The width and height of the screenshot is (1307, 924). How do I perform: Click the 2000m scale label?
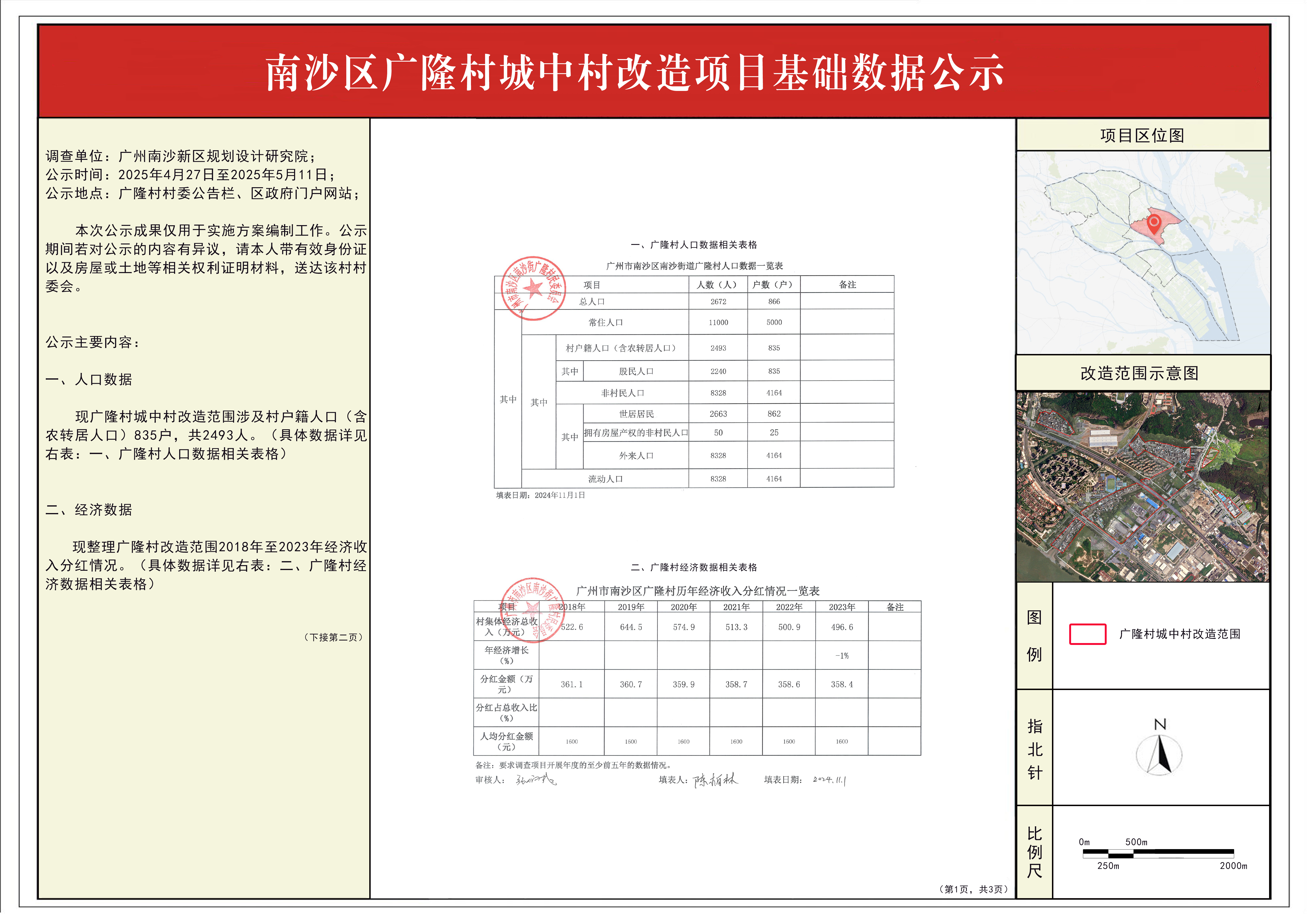click(1233, 866)
